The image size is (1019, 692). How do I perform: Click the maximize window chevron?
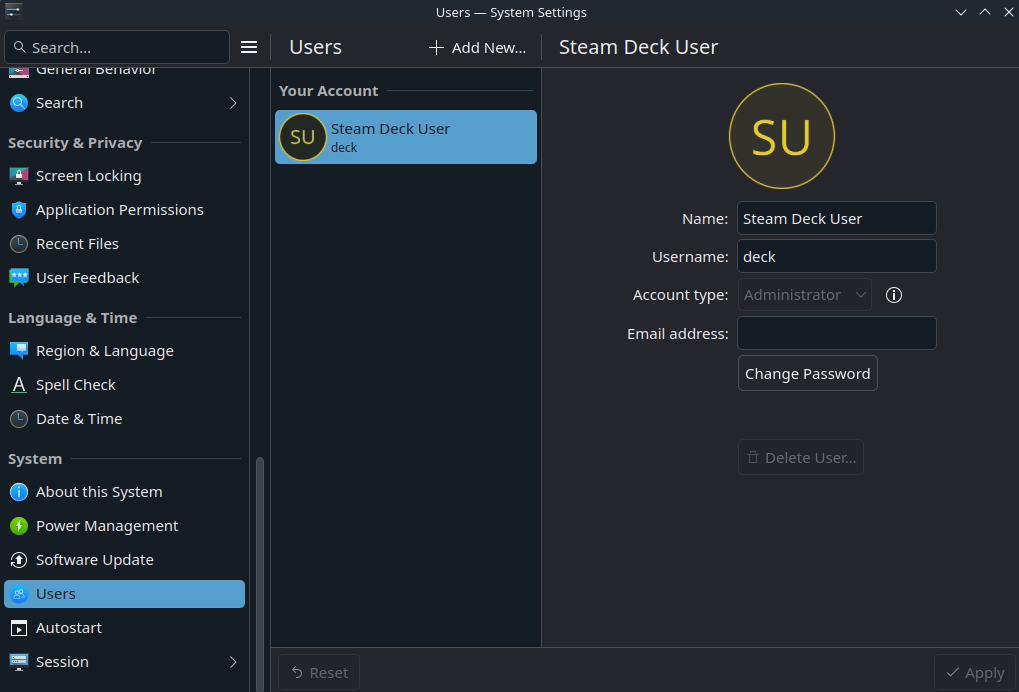[985, 12]
